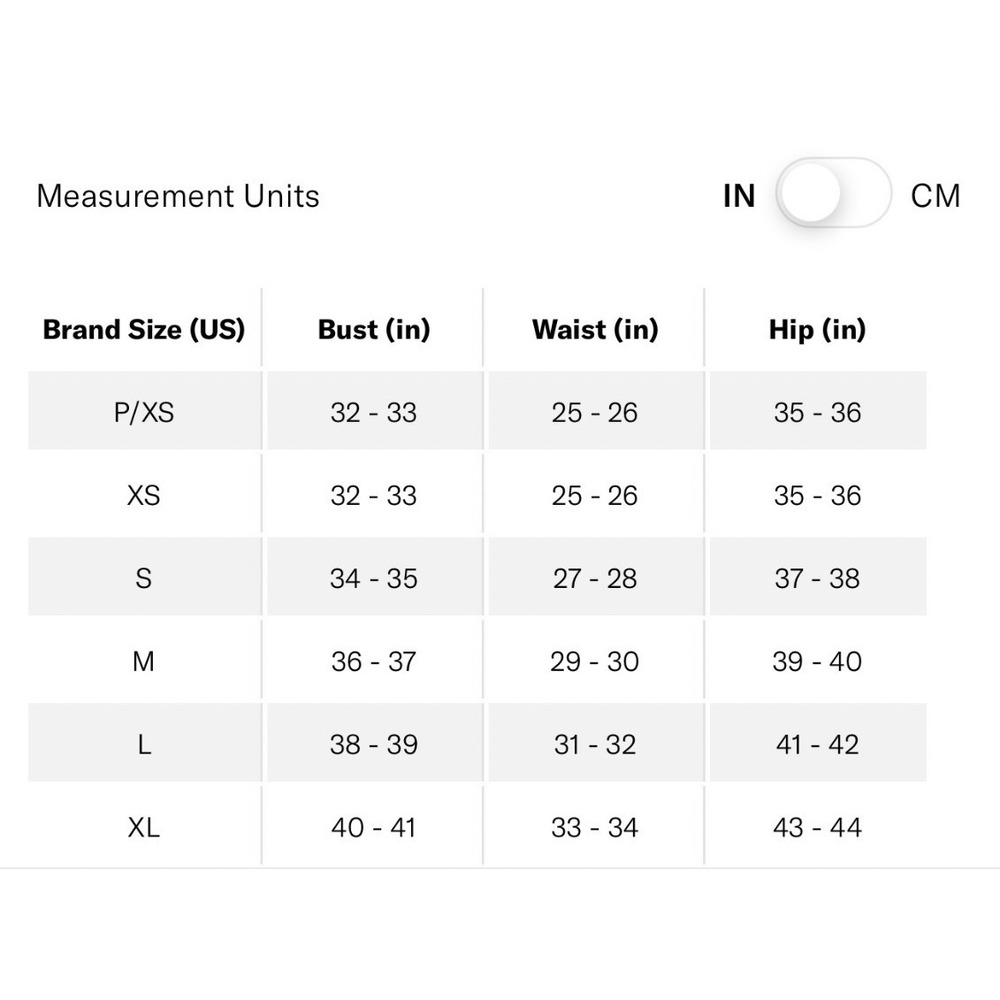The image size is (1000, 1000).
Task: Select the XL size row label
Action: pyautogui.click(x=144, y=827)
